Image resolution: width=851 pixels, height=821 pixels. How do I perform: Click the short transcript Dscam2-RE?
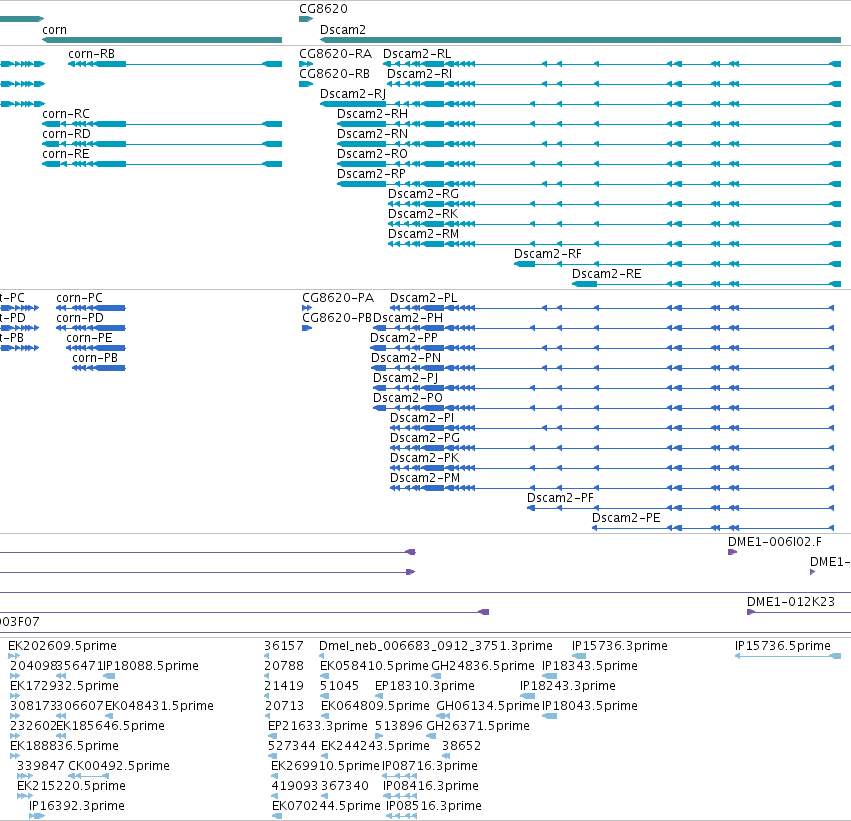(x=606, y=275)
